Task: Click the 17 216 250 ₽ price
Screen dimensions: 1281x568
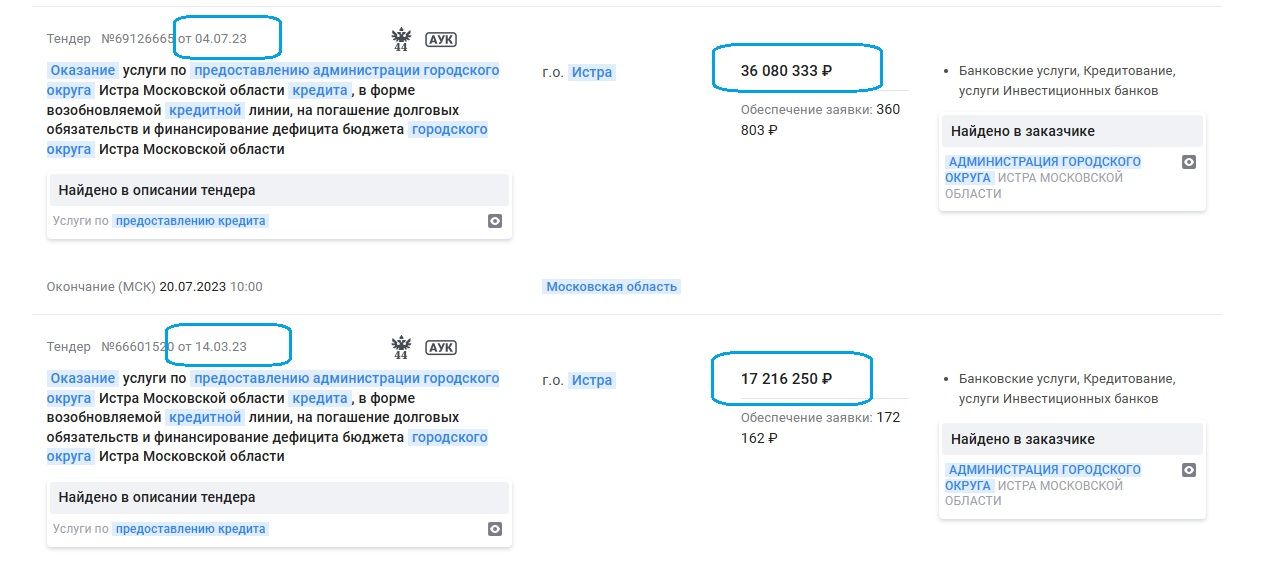Action: (x=786, y=379)
